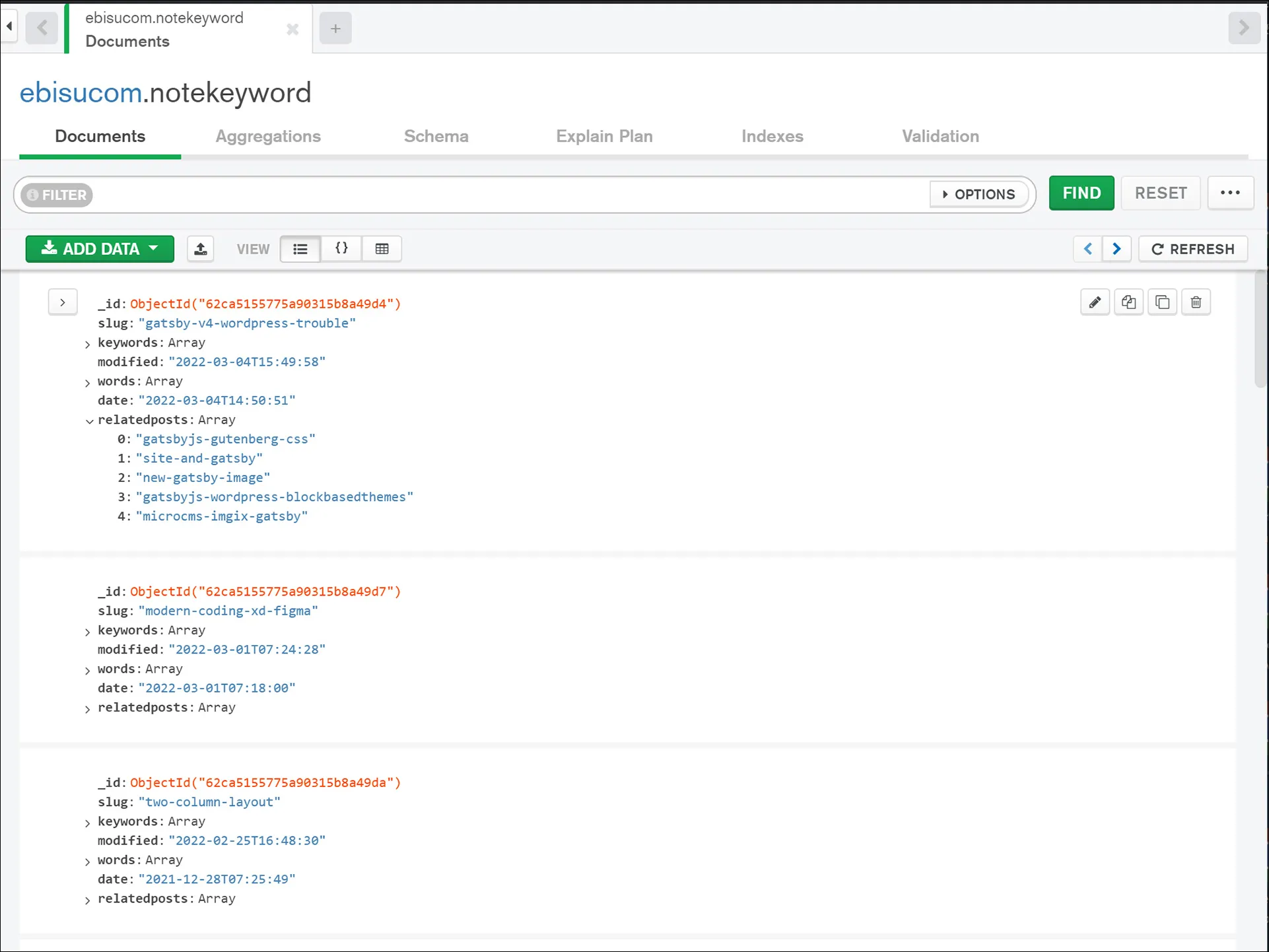Switch to table view

click(x=382, y=249)
